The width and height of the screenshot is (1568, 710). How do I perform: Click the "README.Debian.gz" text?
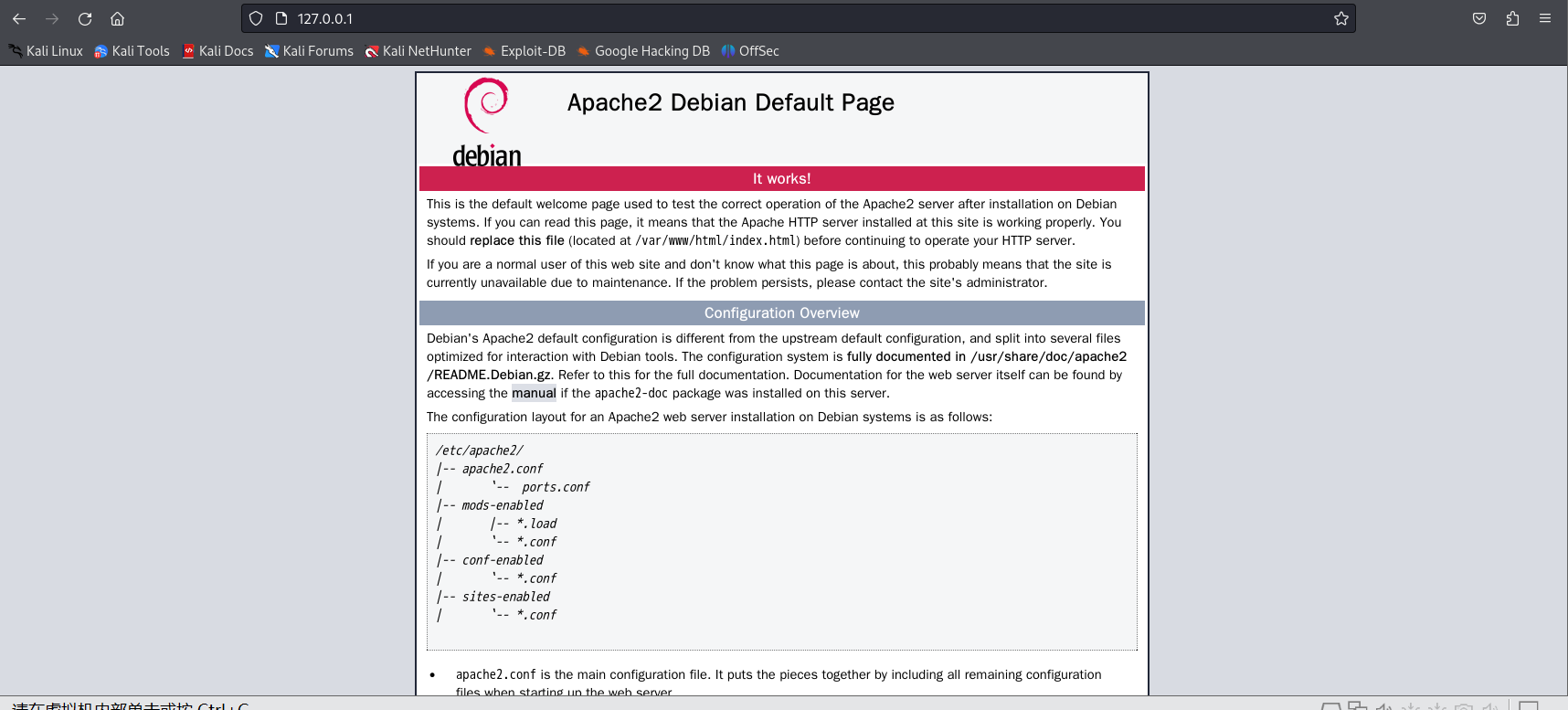(492, 375)
